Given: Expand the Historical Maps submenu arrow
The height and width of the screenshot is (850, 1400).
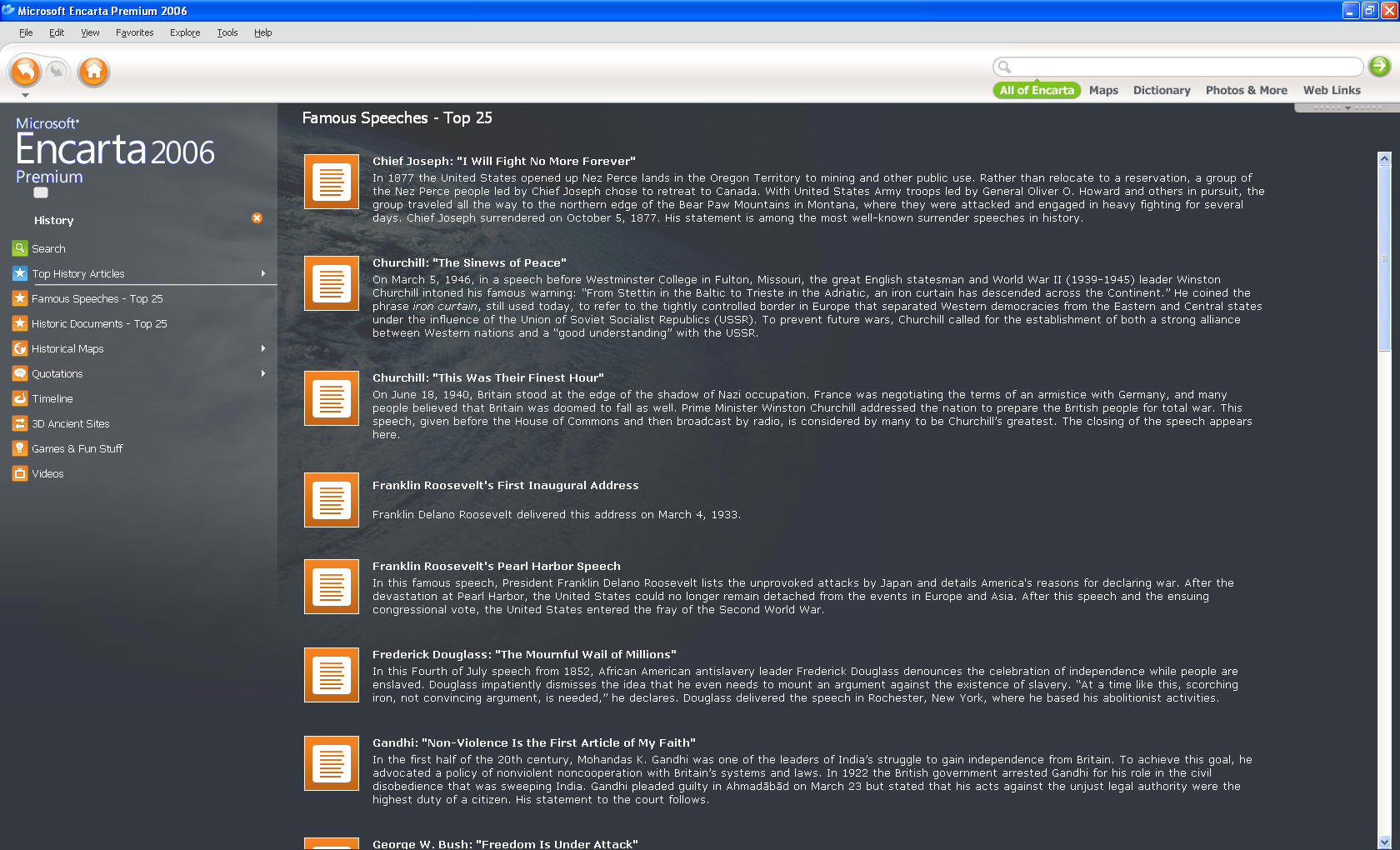Looking at the screenshot, I should (x=263, y=348).
